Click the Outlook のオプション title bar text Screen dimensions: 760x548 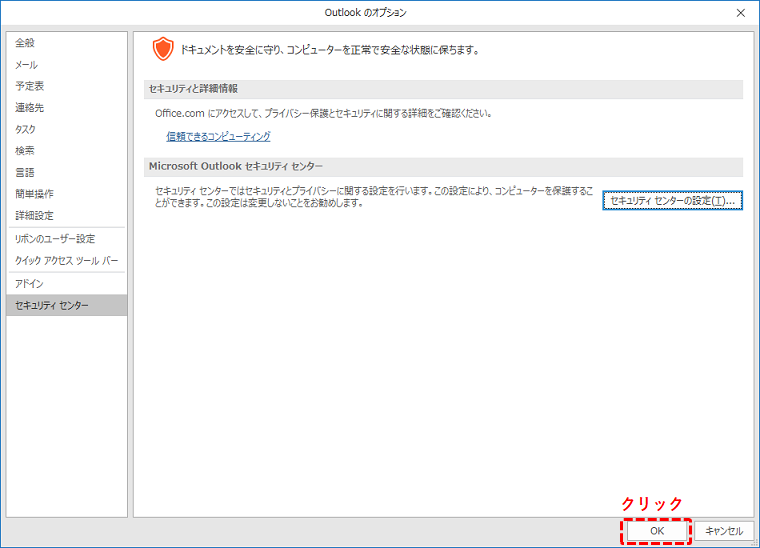[365, 13]
